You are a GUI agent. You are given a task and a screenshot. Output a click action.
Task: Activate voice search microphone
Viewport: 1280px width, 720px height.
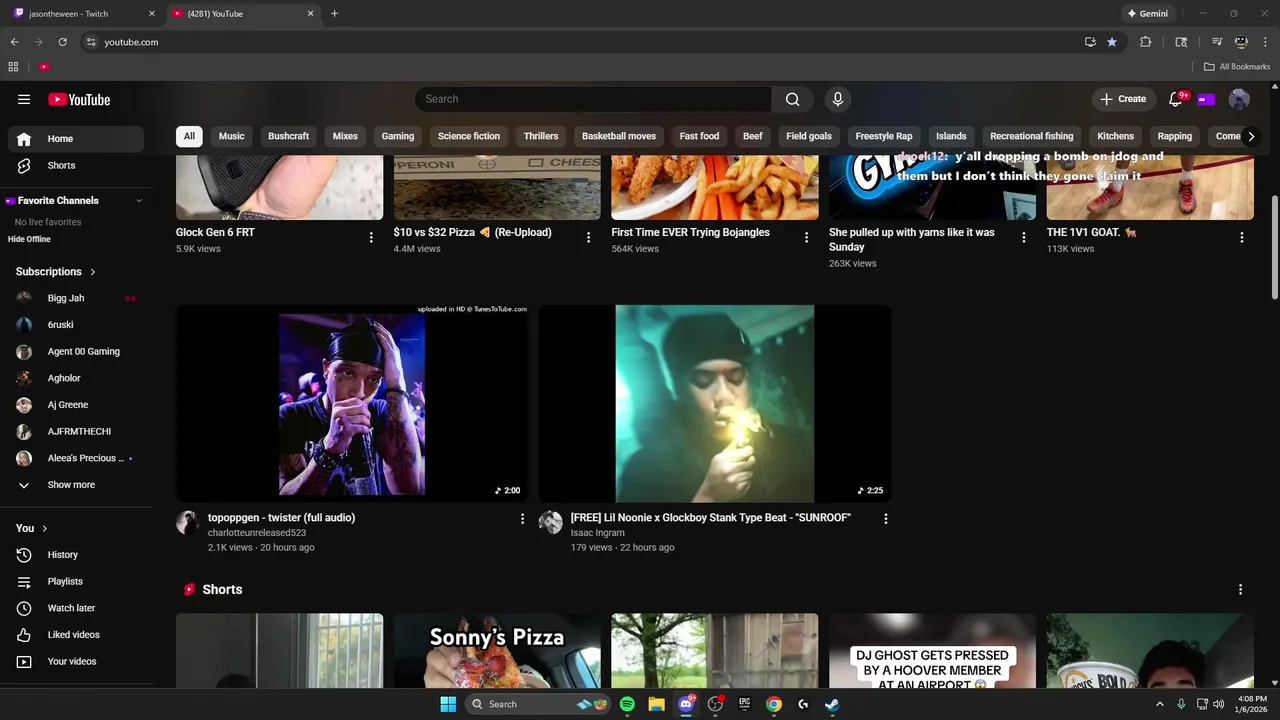838,99
